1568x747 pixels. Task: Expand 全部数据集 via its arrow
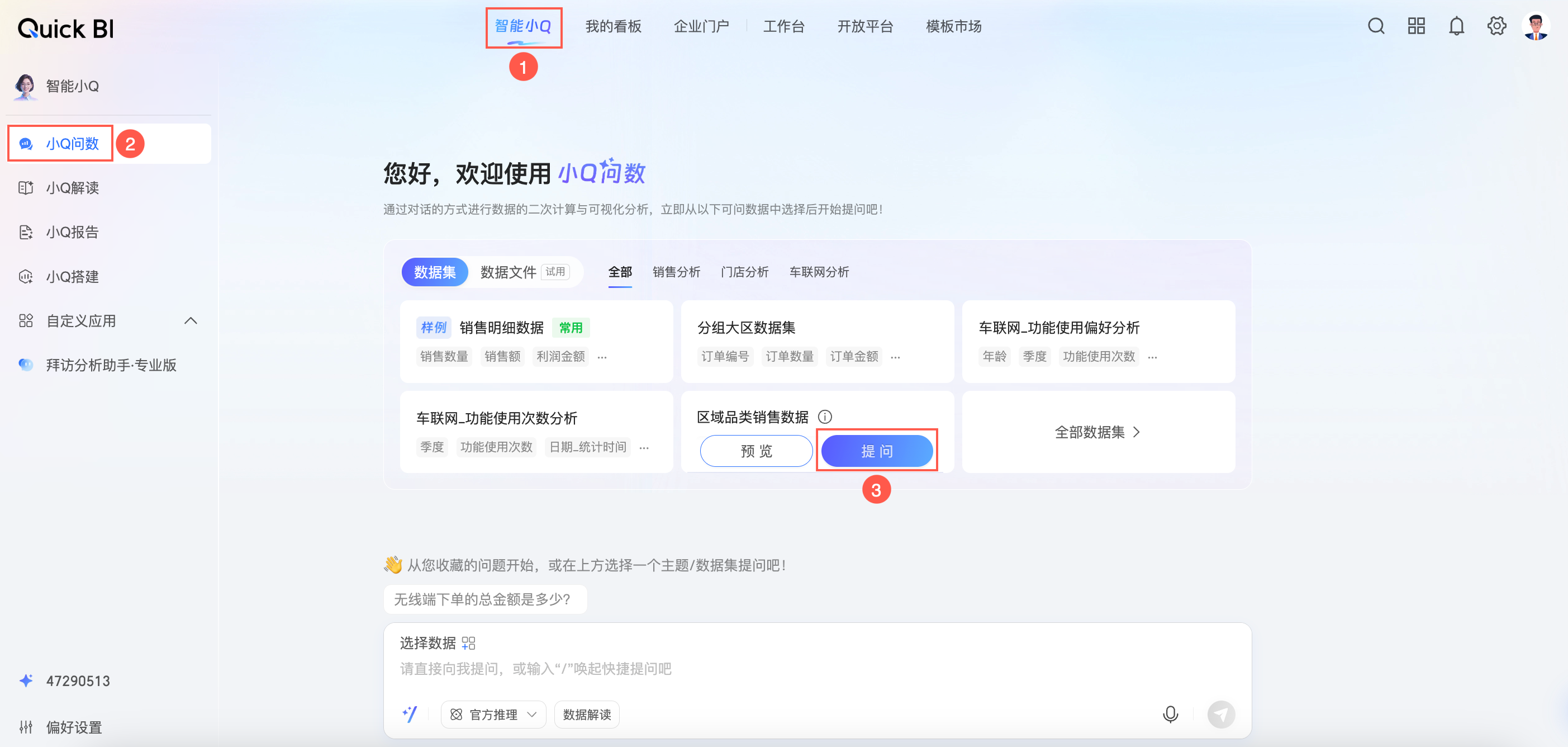point(1137,432)
